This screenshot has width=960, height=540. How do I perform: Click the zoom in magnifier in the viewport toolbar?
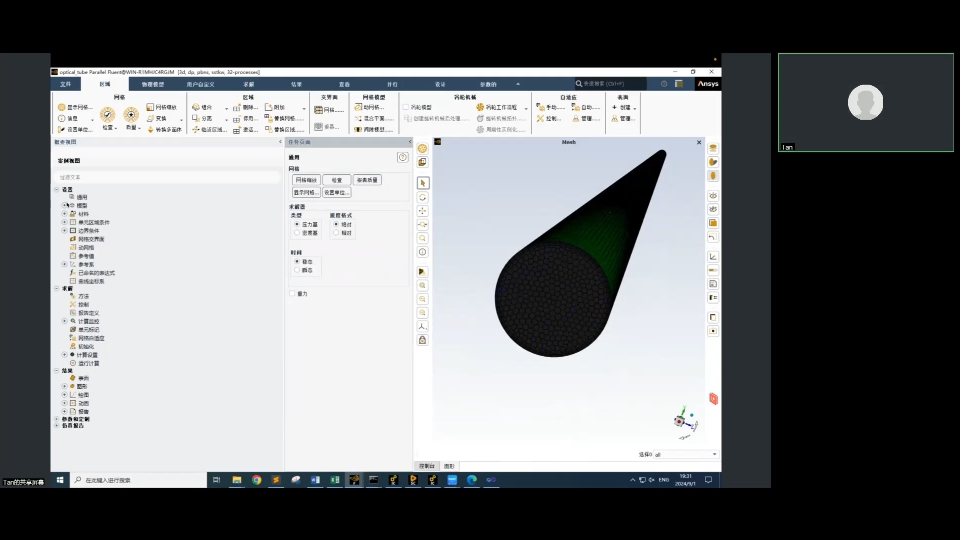coord(422,299)
